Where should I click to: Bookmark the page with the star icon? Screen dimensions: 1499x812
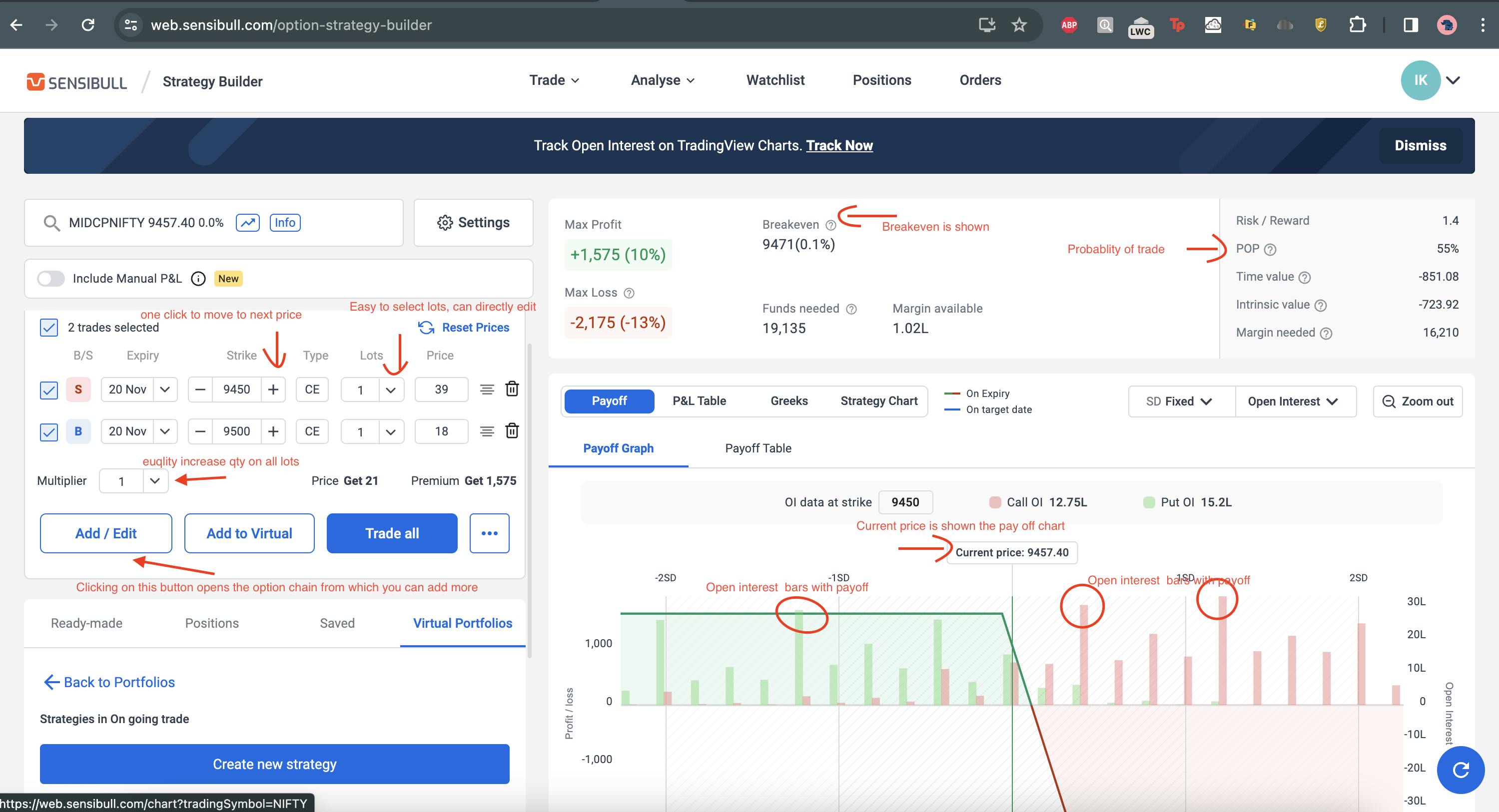(1019, 25)
